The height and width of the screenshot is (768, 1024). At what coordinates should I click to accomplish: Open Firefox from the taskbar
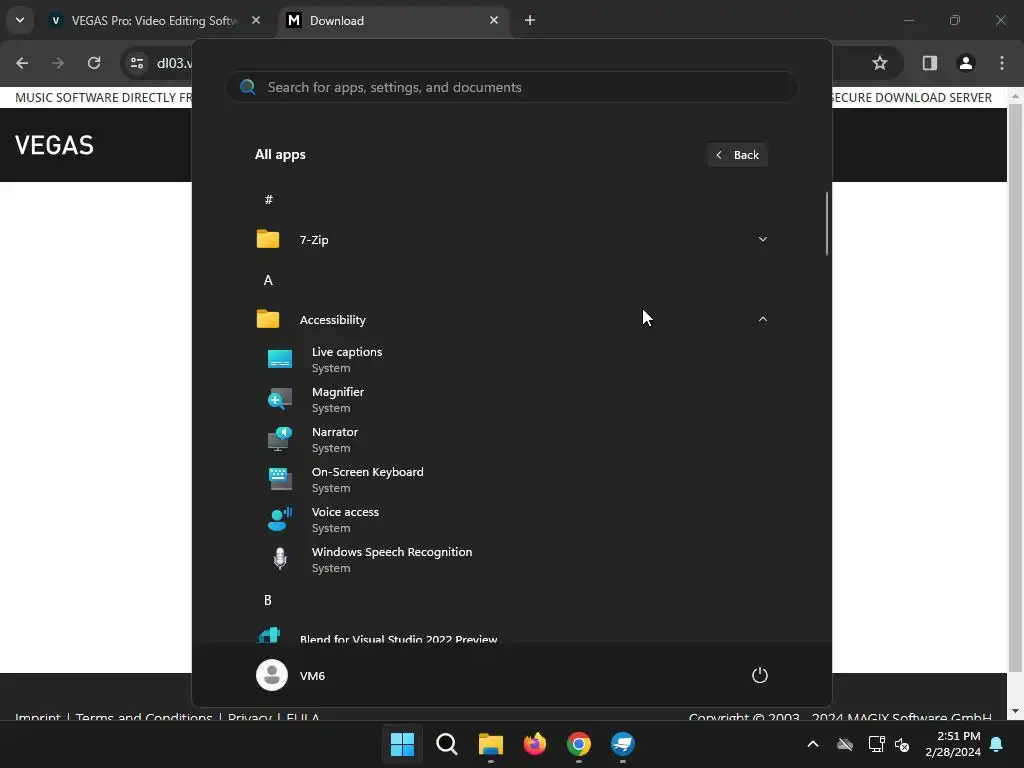pos(535,744)
